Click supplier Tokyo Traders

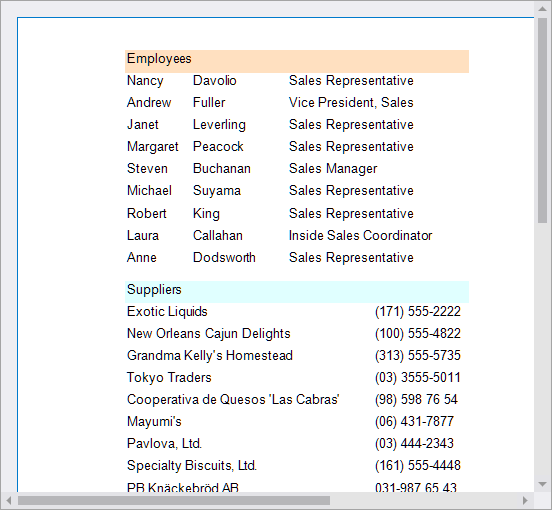(169, 378)
